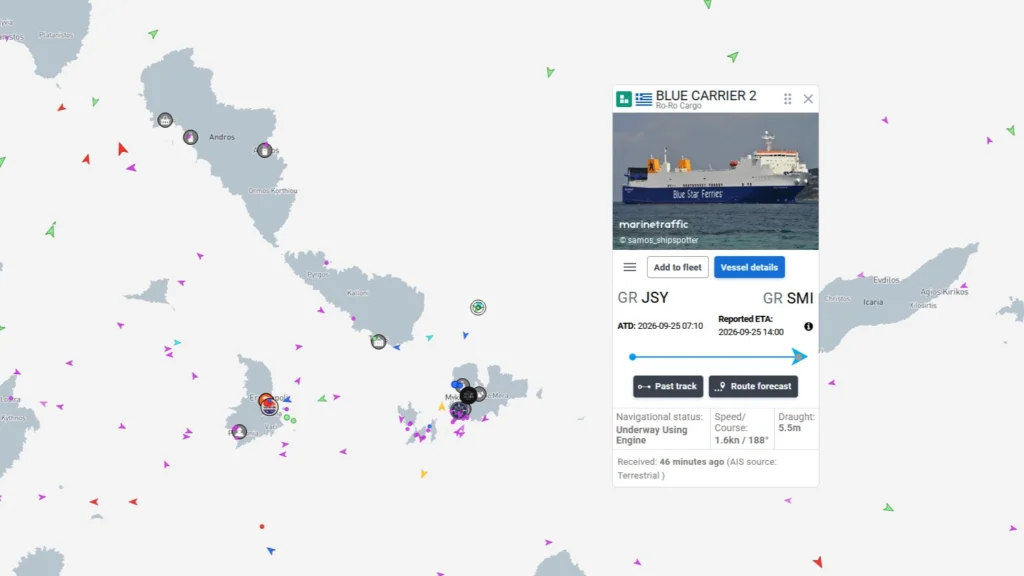
Task: Open the vessel popup hamburger menu
Action: [x=630, y=267]
